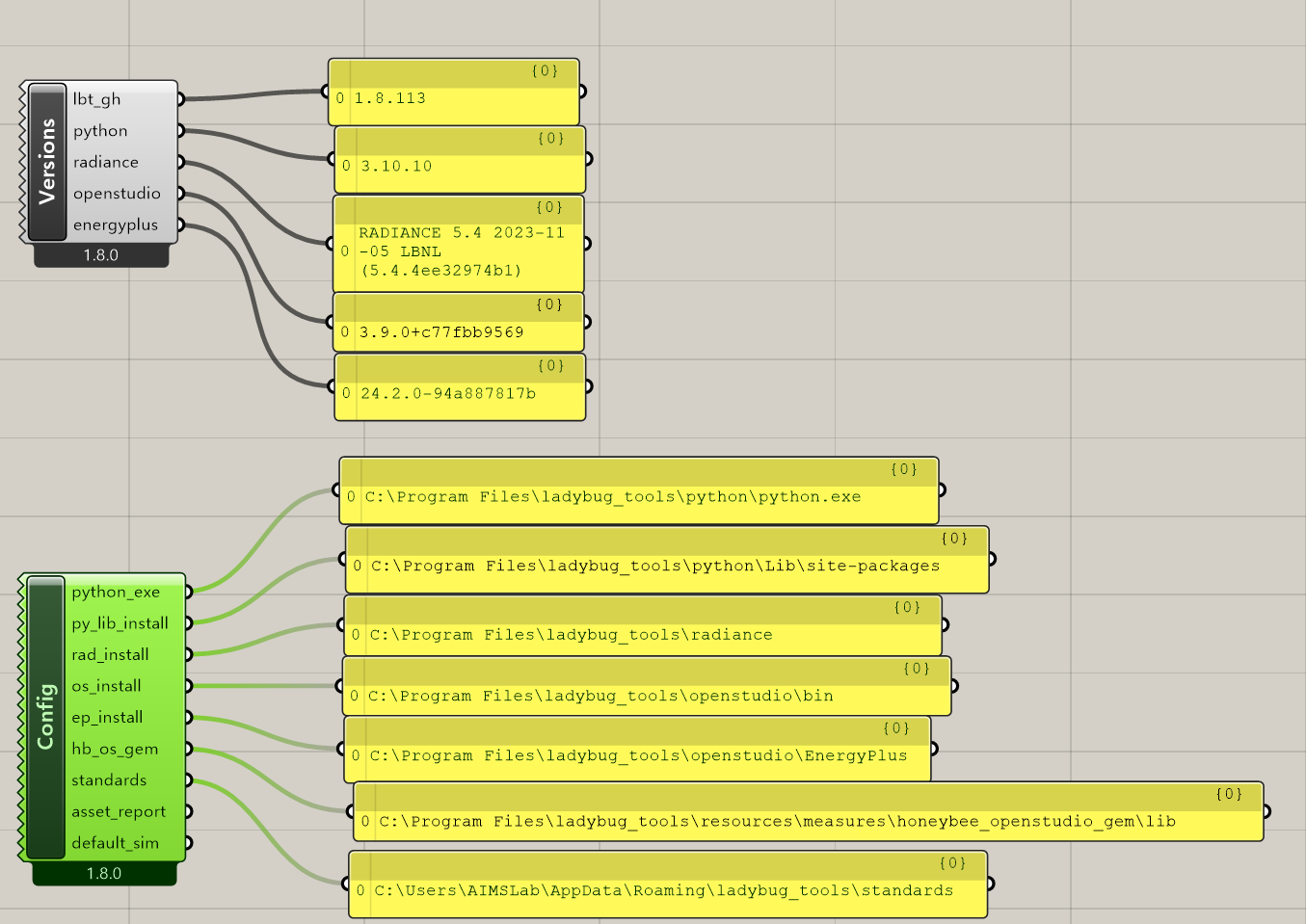Select the openstudio\bin path panel
The height and width of the screenshot is (924, 1306).
point(647,686)
